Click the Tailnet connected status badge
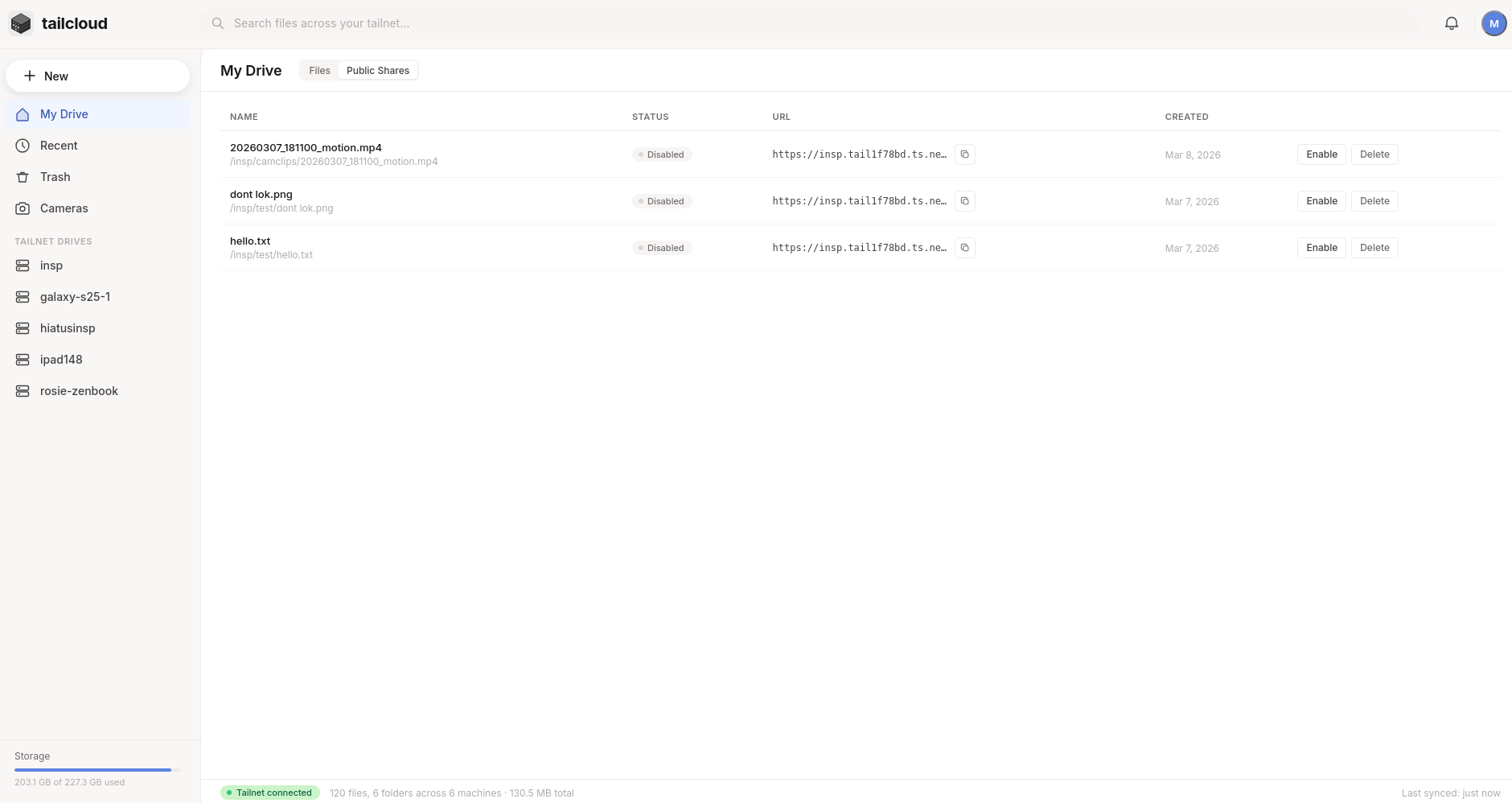The height and width of the screenshot is (803, 1512). [270, 793]
